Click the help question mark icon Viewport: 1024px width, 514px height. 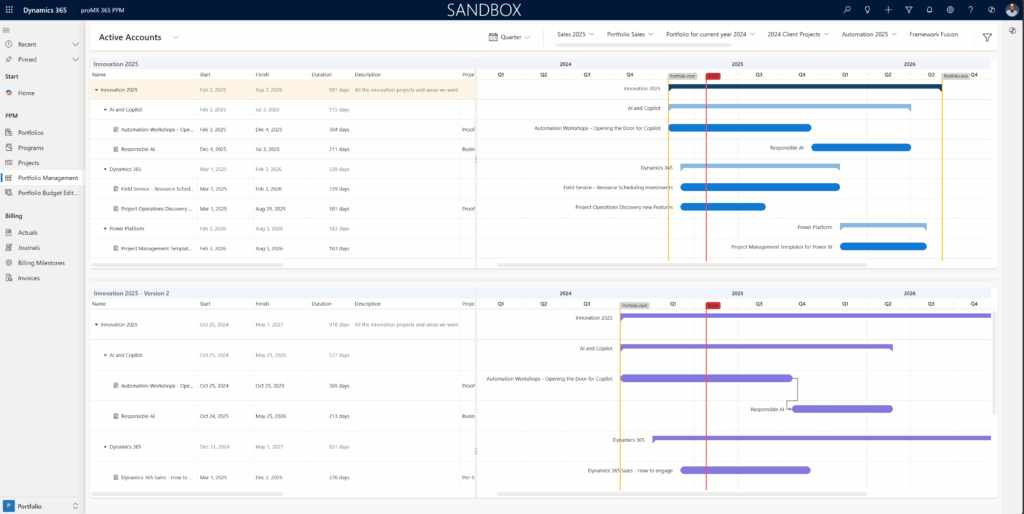tap(970, 10)
